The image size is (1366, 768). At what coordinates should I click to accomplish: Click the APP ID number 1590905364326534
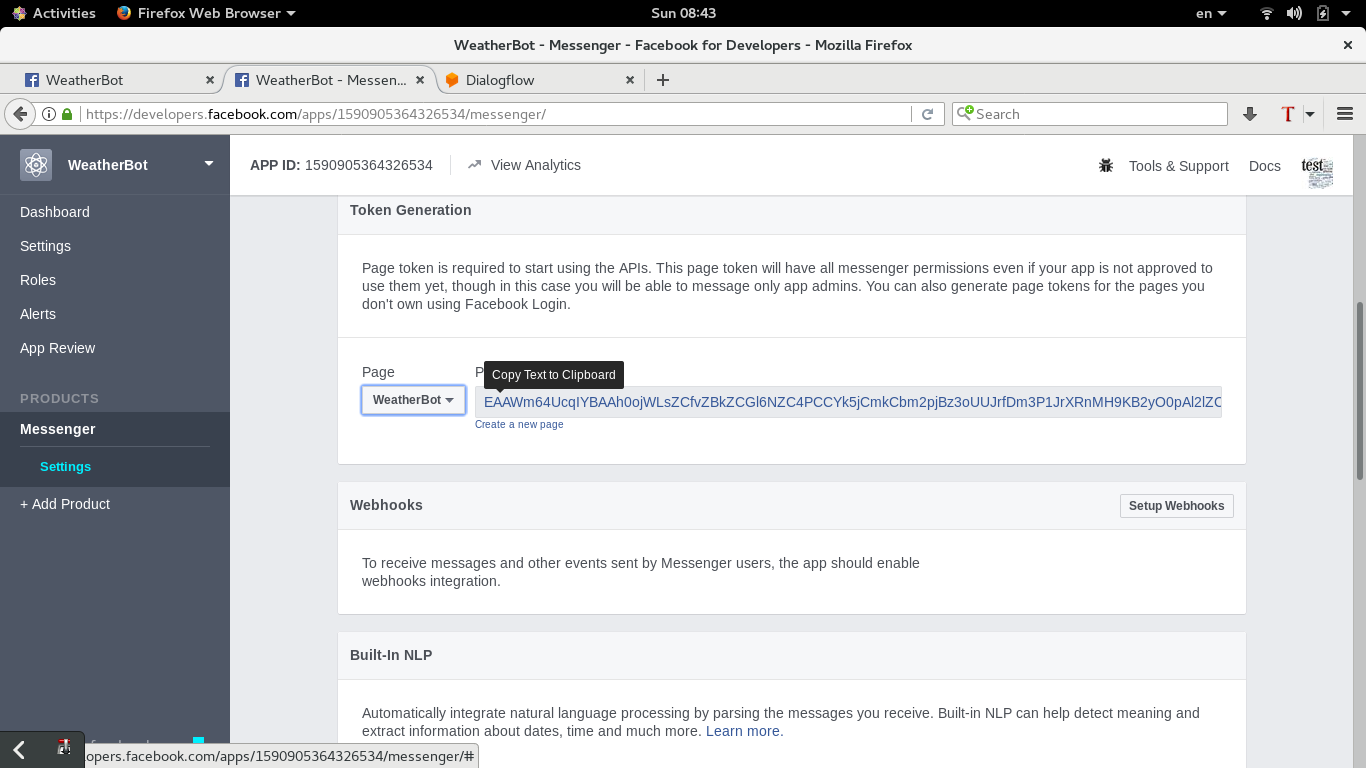369,165
